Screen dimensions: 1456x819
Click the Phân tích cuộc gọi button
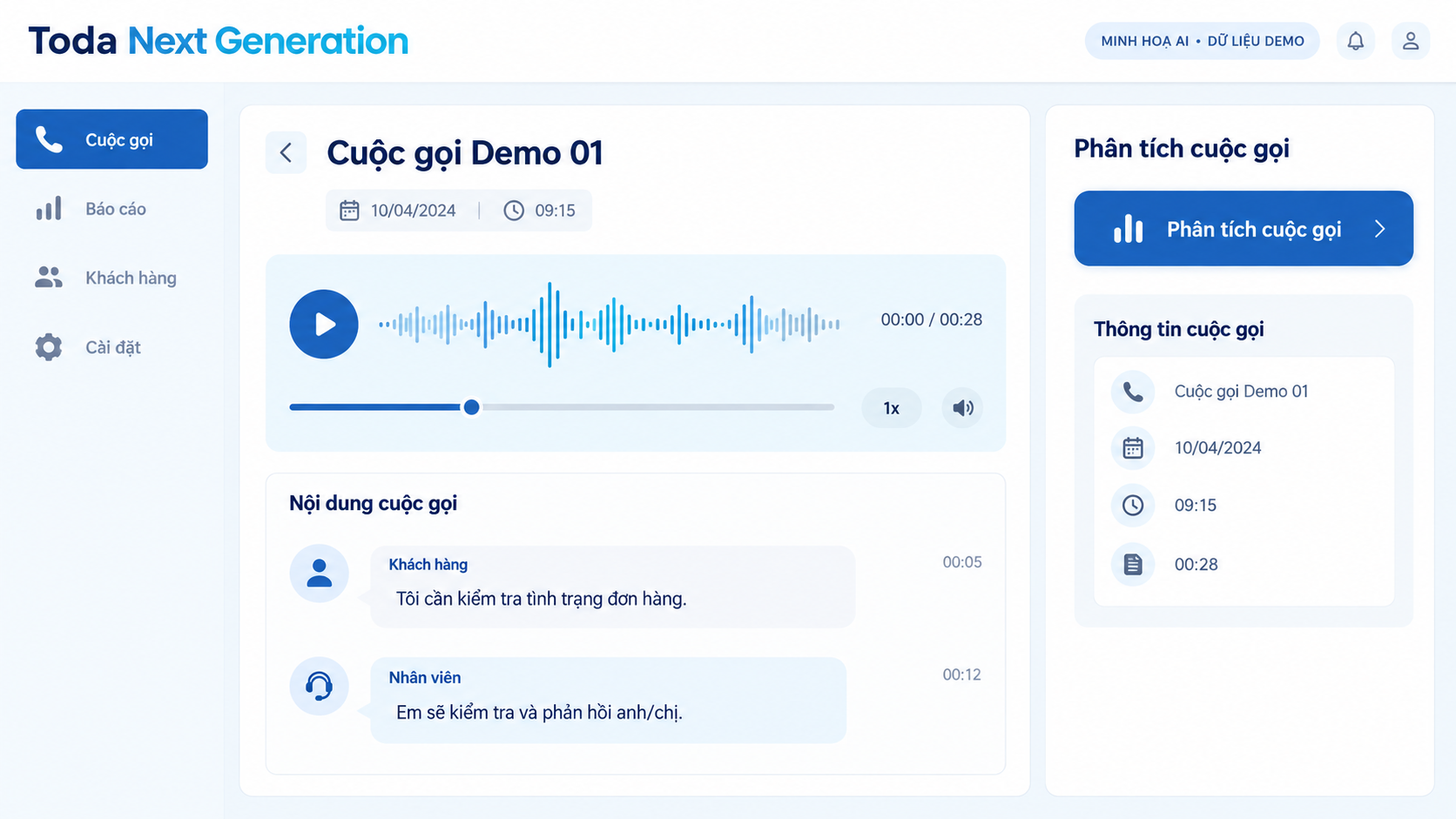click(x=1244, y=228)
